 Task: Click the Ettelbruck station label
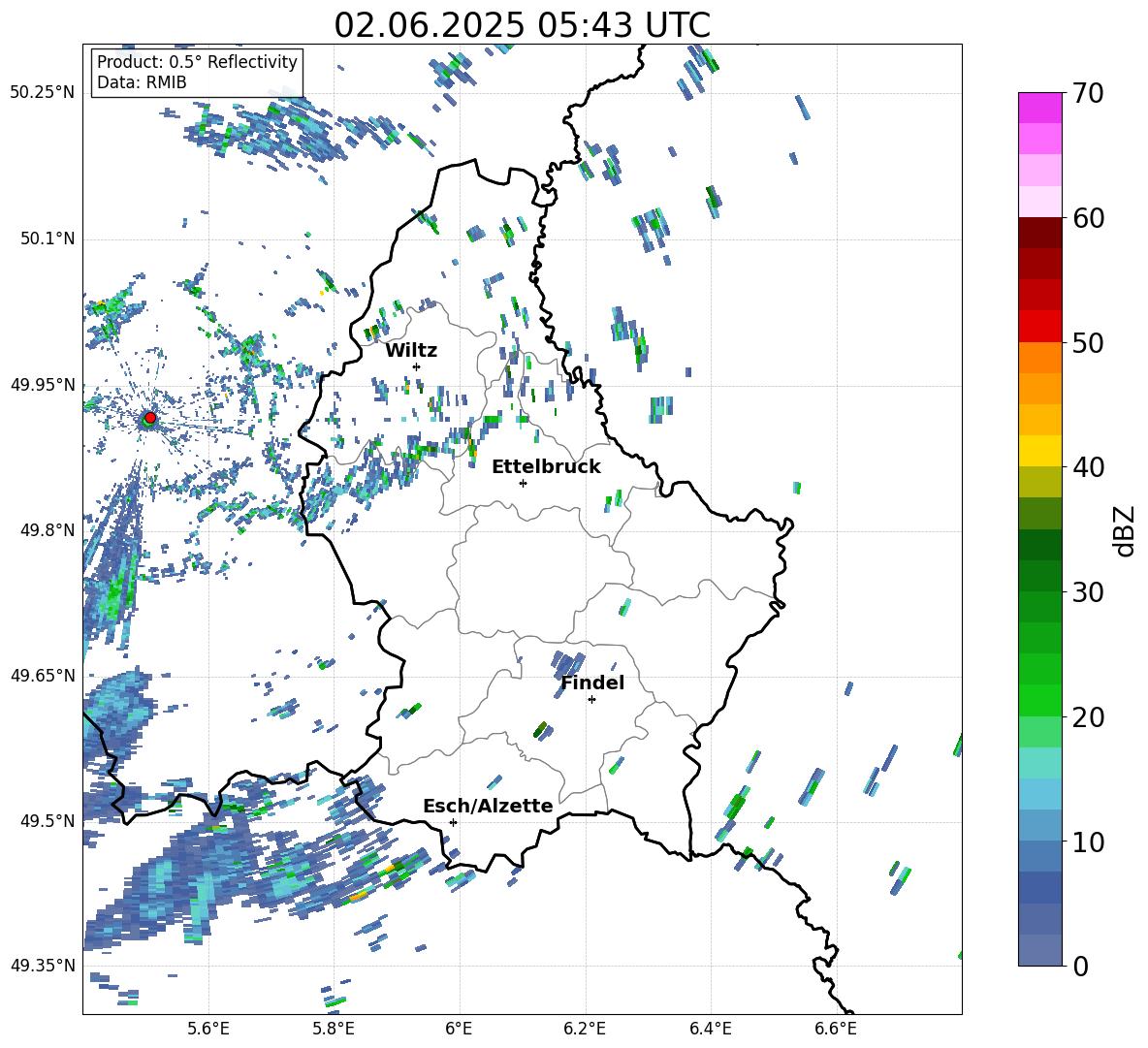coord(546,467)
